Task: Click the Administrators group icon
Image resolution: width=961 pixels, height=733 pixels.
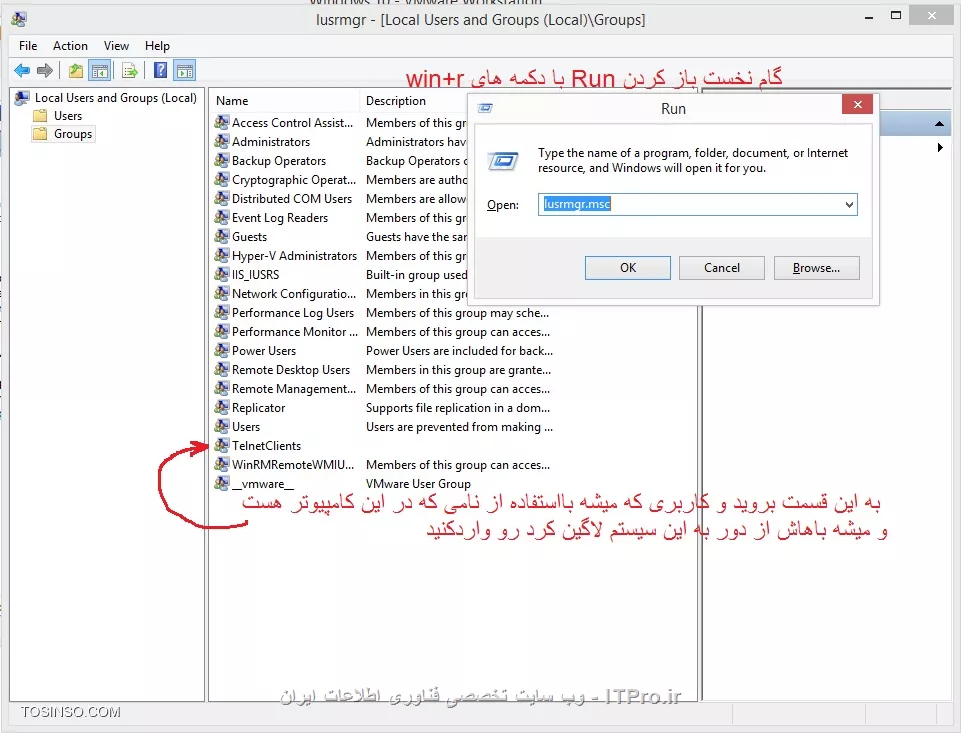Action: tap(222, 142)
